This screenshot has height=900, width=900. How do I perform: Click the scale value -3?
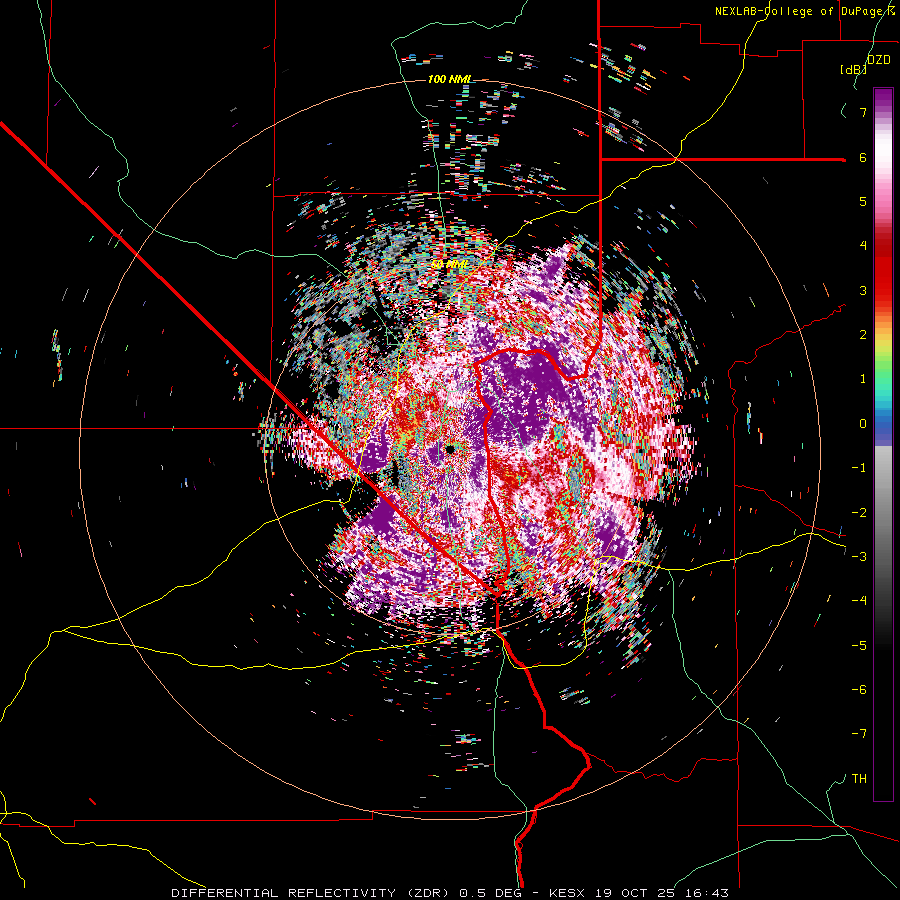[x=859, y=557]
